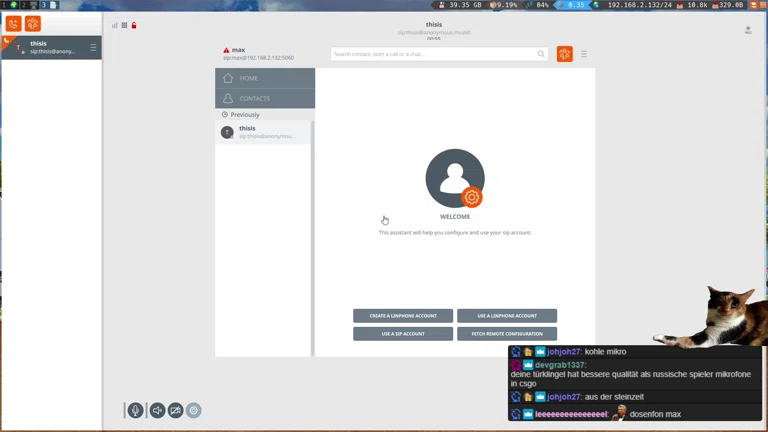768x432 pixels.
Task: Click the contacts person icon
Action: point(228,98)
